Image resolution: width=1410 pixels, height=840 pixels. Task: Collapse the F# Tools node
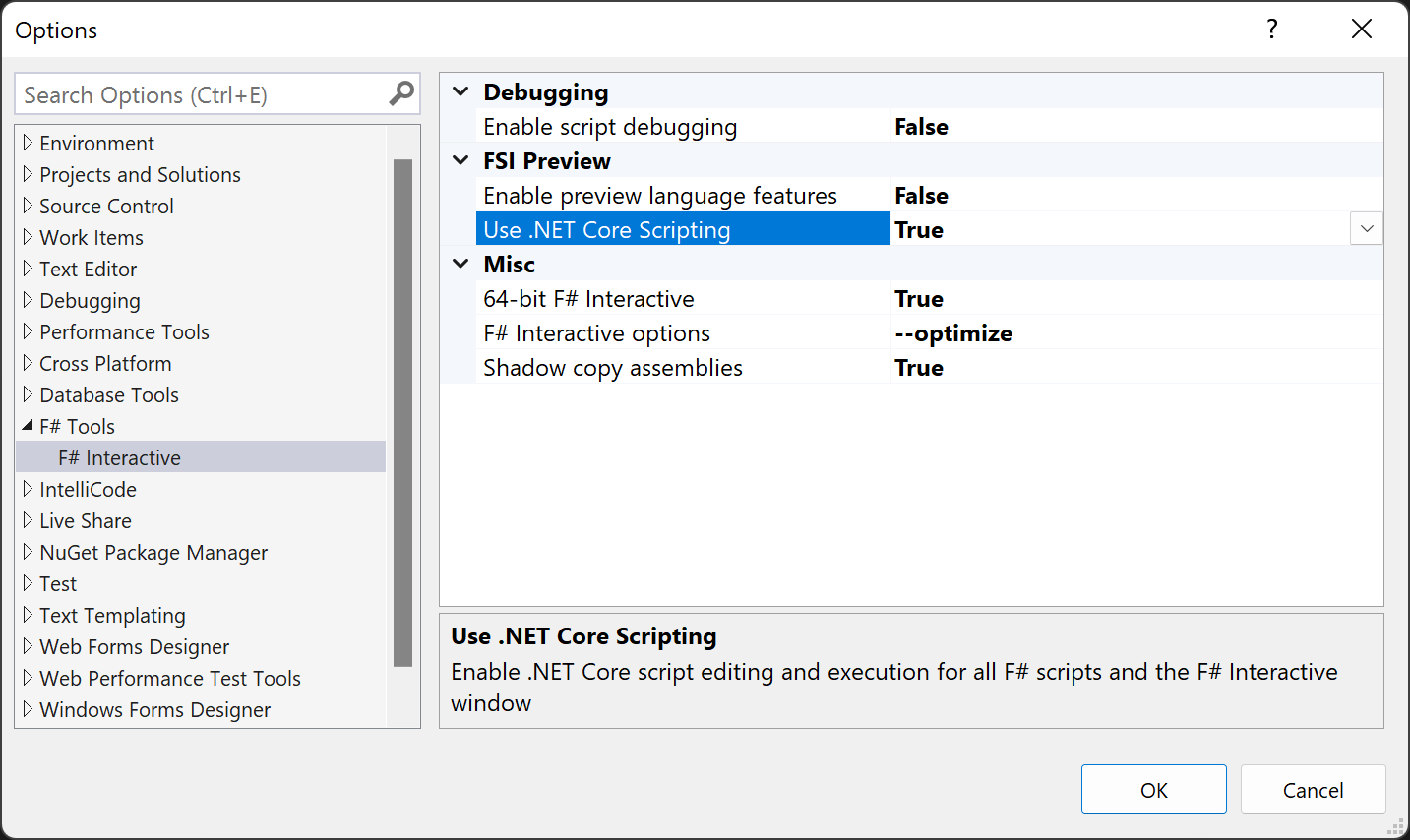(x=28, y=426)
